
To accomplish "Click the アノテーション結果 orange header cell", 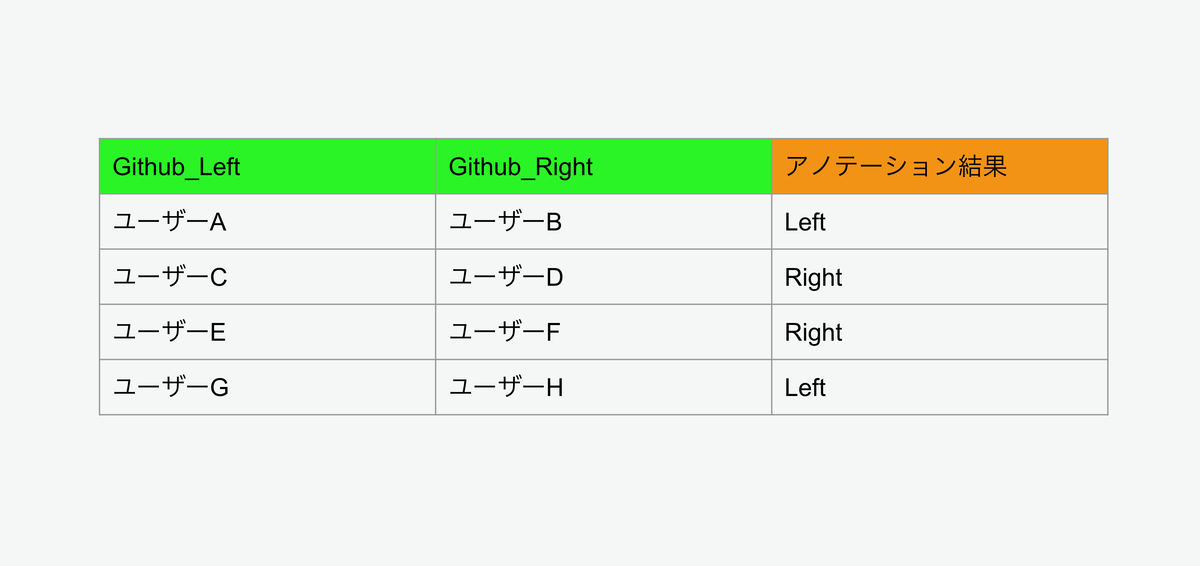I will (x=940, y=166).
